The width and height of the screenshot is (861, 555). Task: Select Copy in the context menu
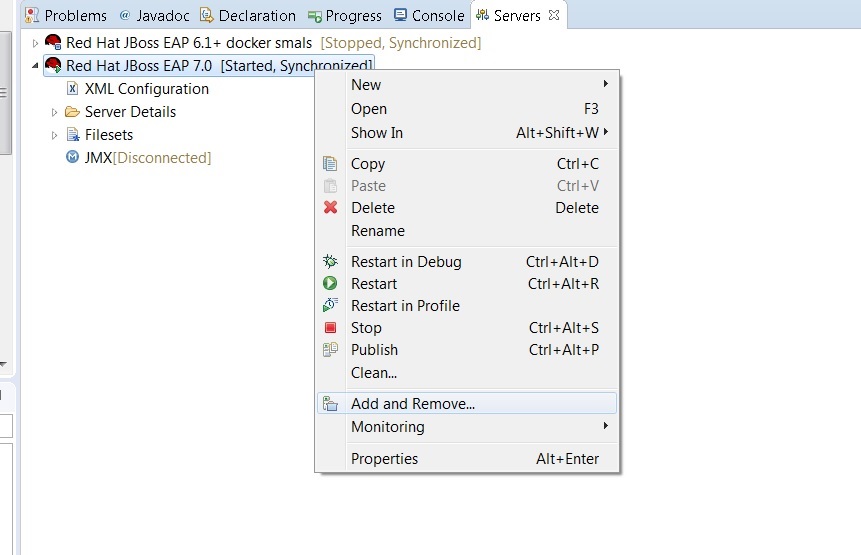click(467, 164)
